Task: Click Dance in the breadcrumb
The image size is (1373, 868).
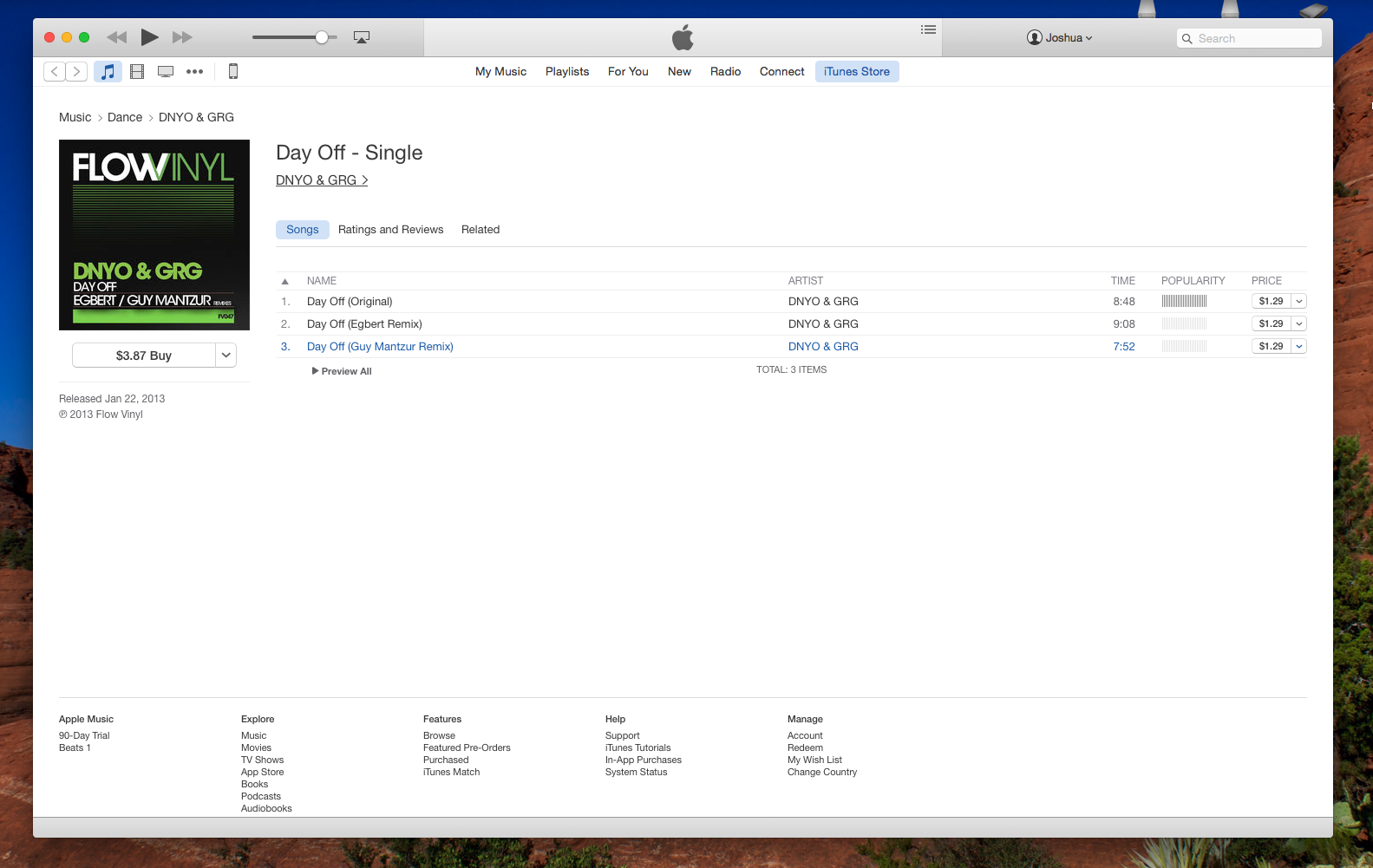Action: coord(125,117)
